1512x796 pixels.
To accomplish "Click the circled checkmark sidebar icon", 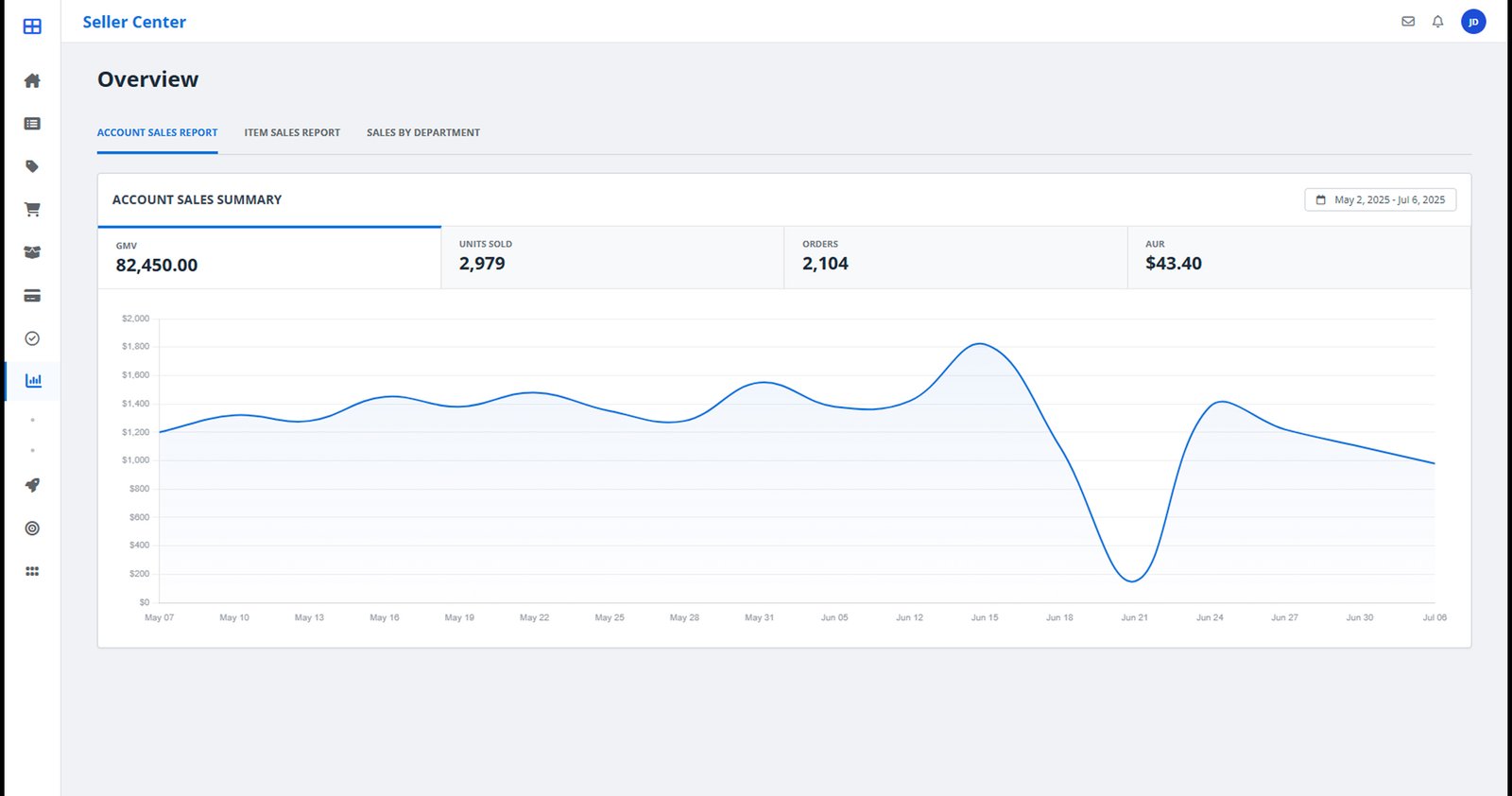I will 32,338.
